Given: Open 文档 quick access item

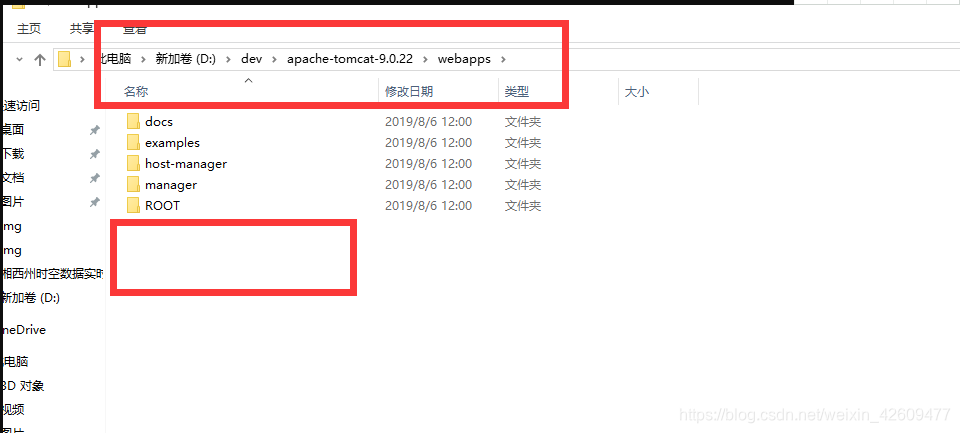Looking at the screenshot, I should [13, 178].
